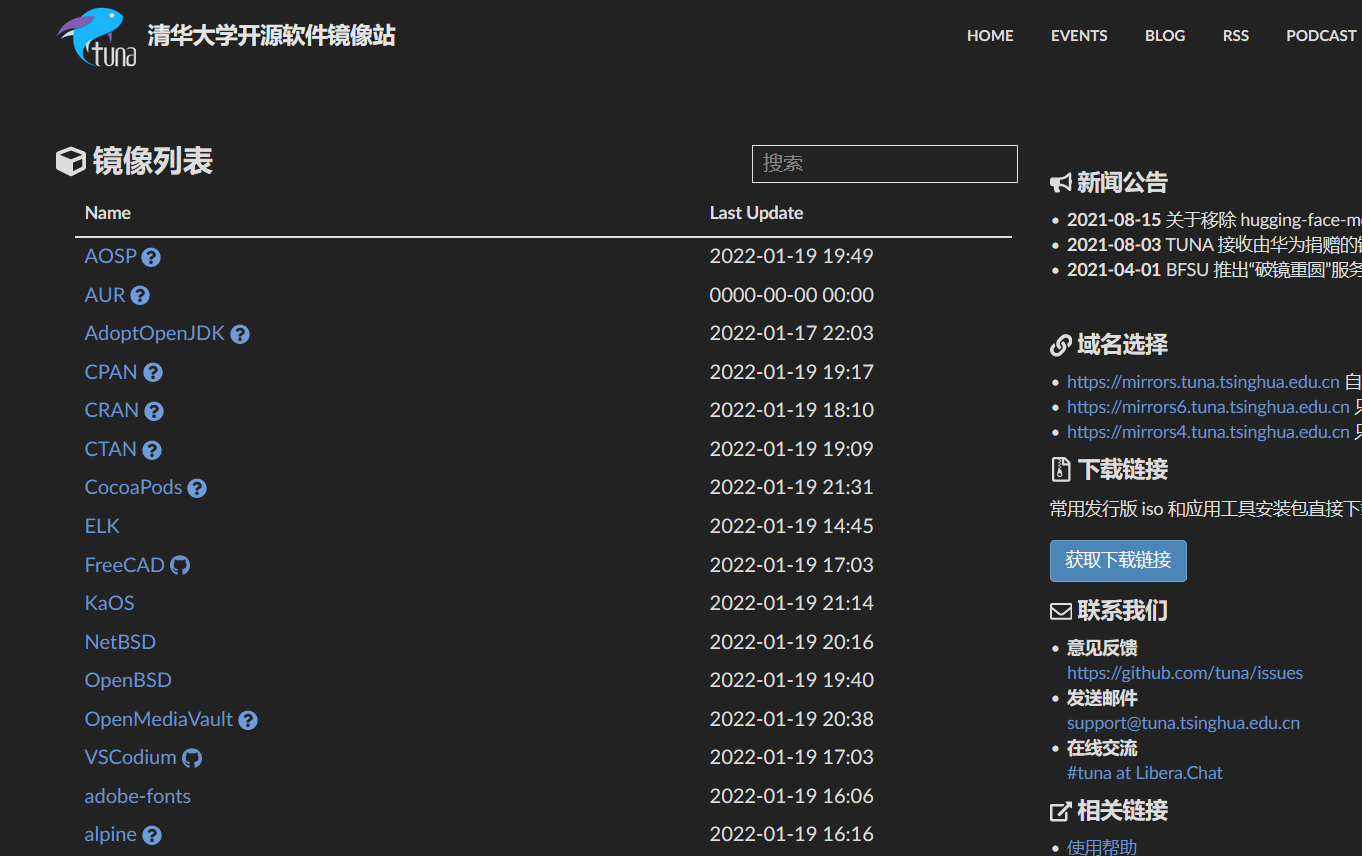Viewport: 1362px width, 856px height.
Task: Open help for the AOSP mirror
Action: point(151,257)
